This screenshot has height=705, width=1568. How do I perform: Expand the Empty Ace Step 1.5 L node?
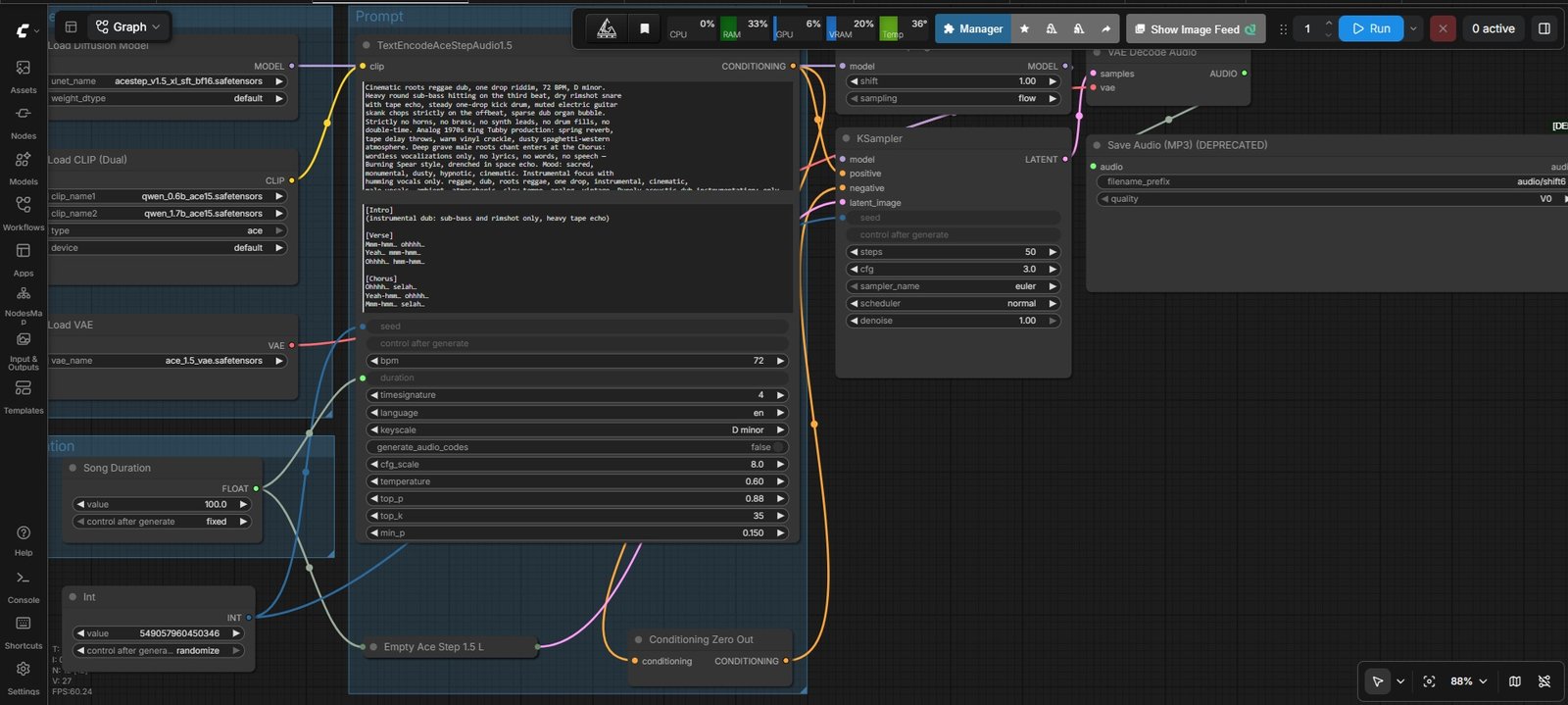click(373, 646)
